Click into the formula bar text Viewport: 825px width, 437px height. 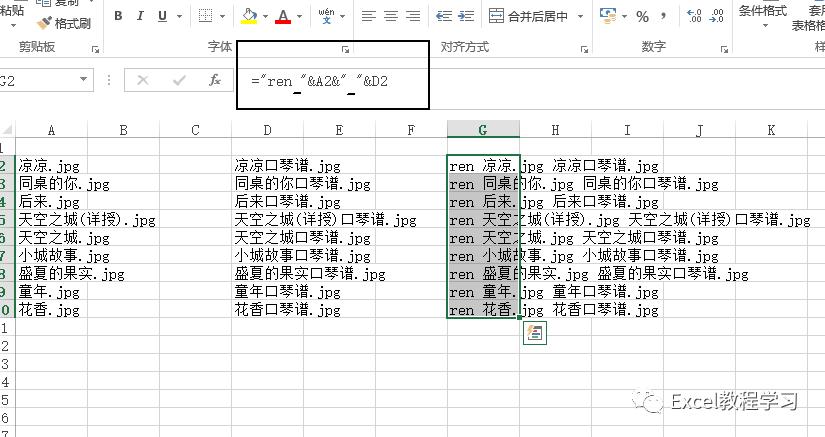[319, 81]
